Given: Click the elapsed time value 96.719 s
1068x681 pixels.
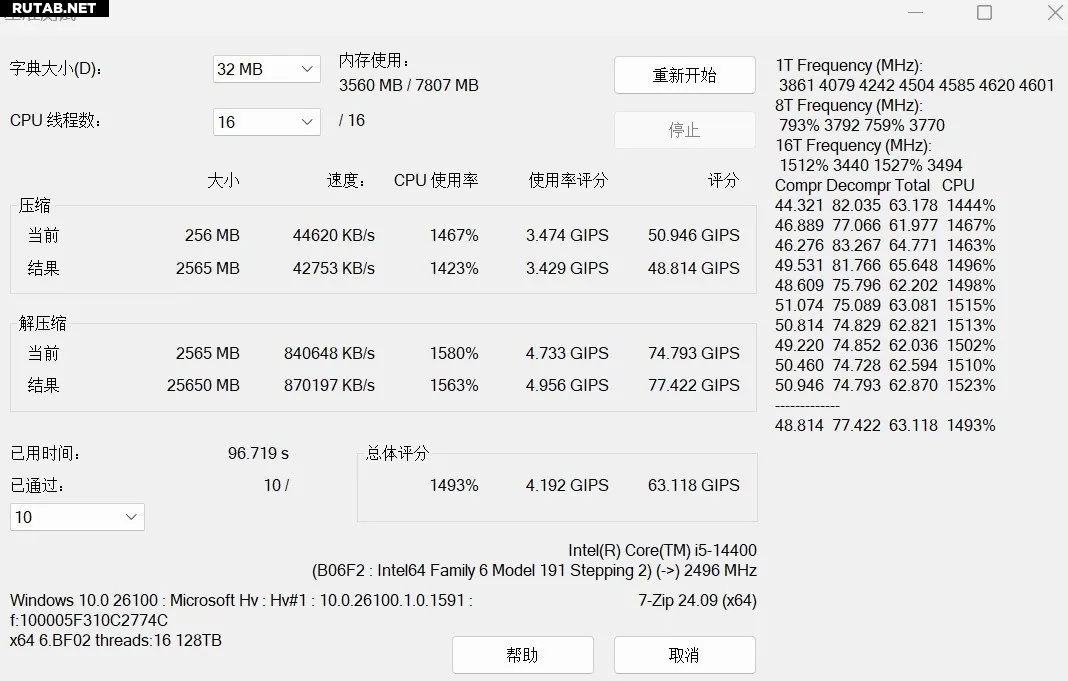Looking at the screenshot, I should pyautogui.click(x=258, y=453).
